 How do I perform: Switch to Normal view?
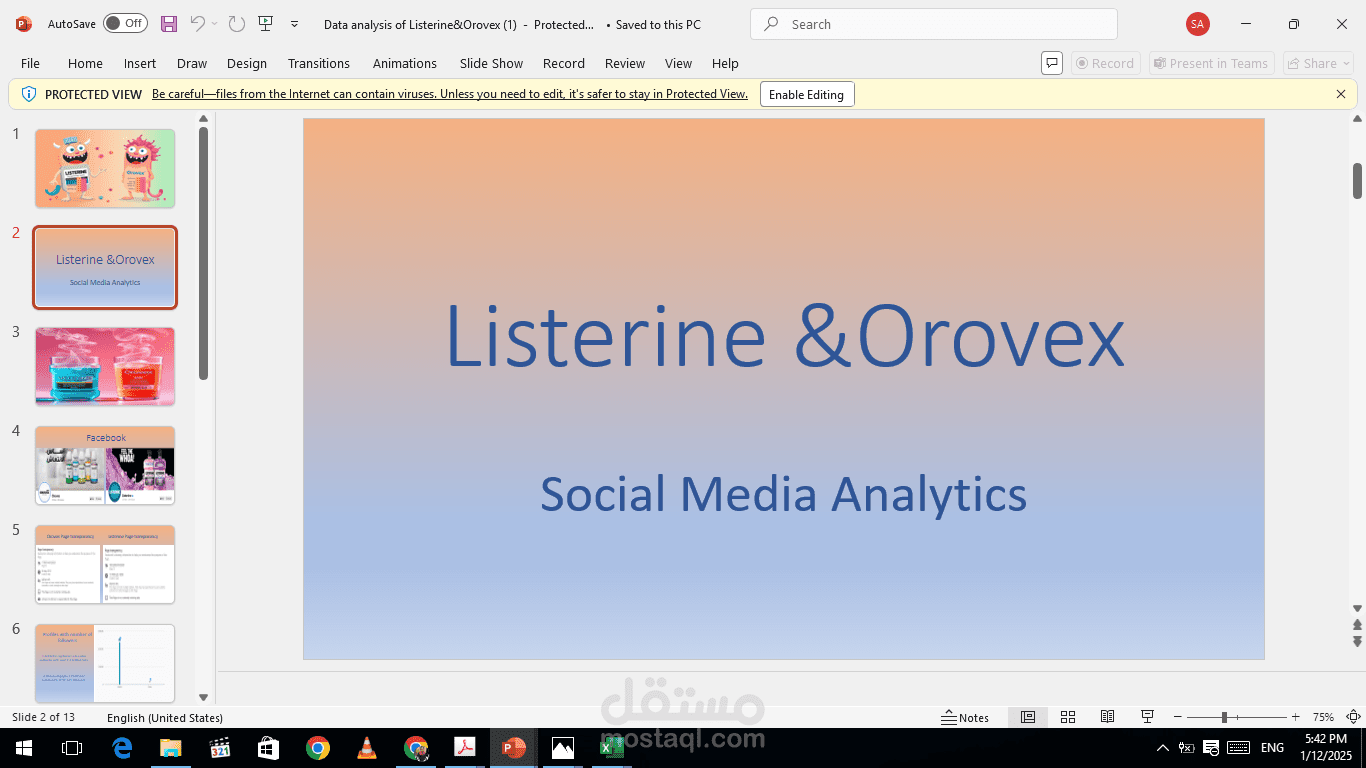[x=1028, y=717]
